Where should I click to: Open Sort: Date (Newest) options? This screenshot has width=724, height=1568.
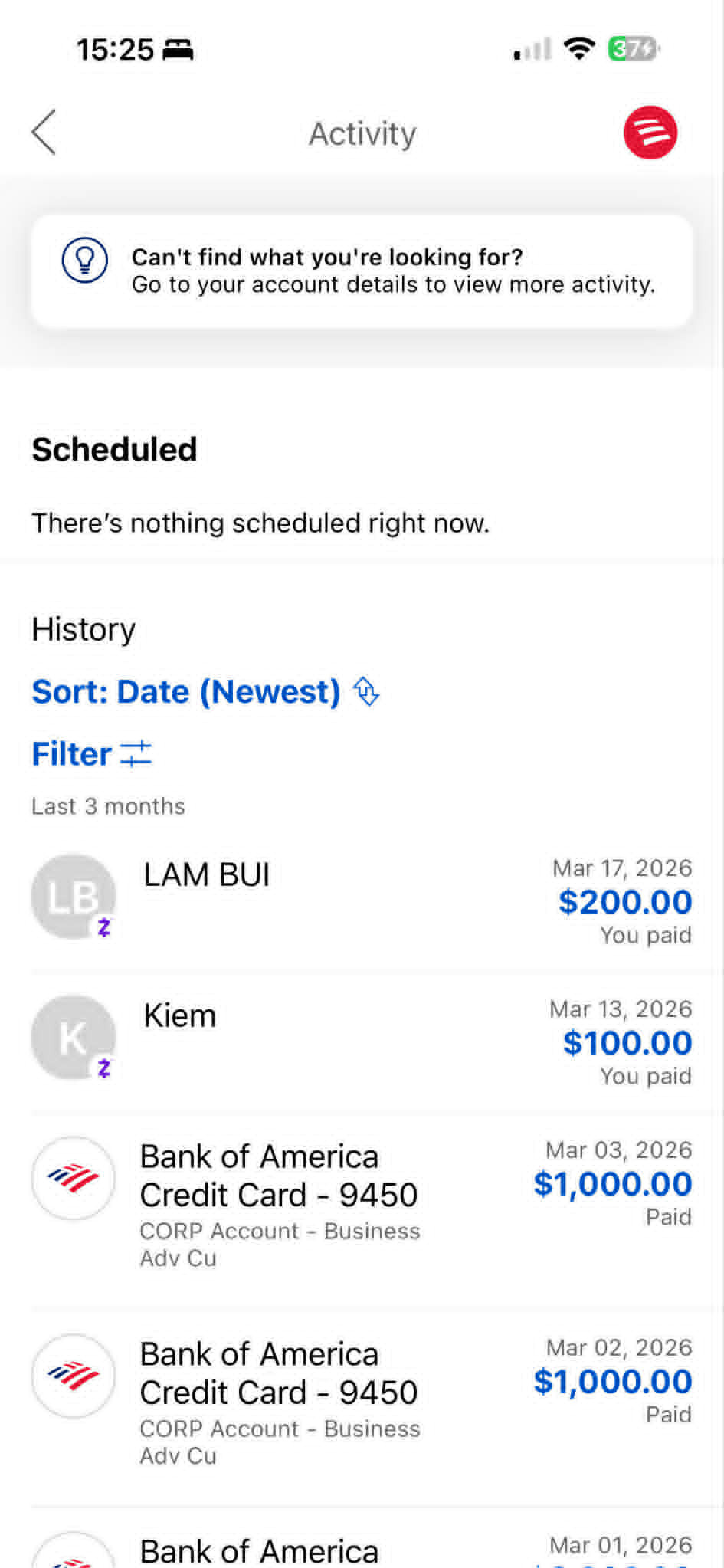pos(186,691)
